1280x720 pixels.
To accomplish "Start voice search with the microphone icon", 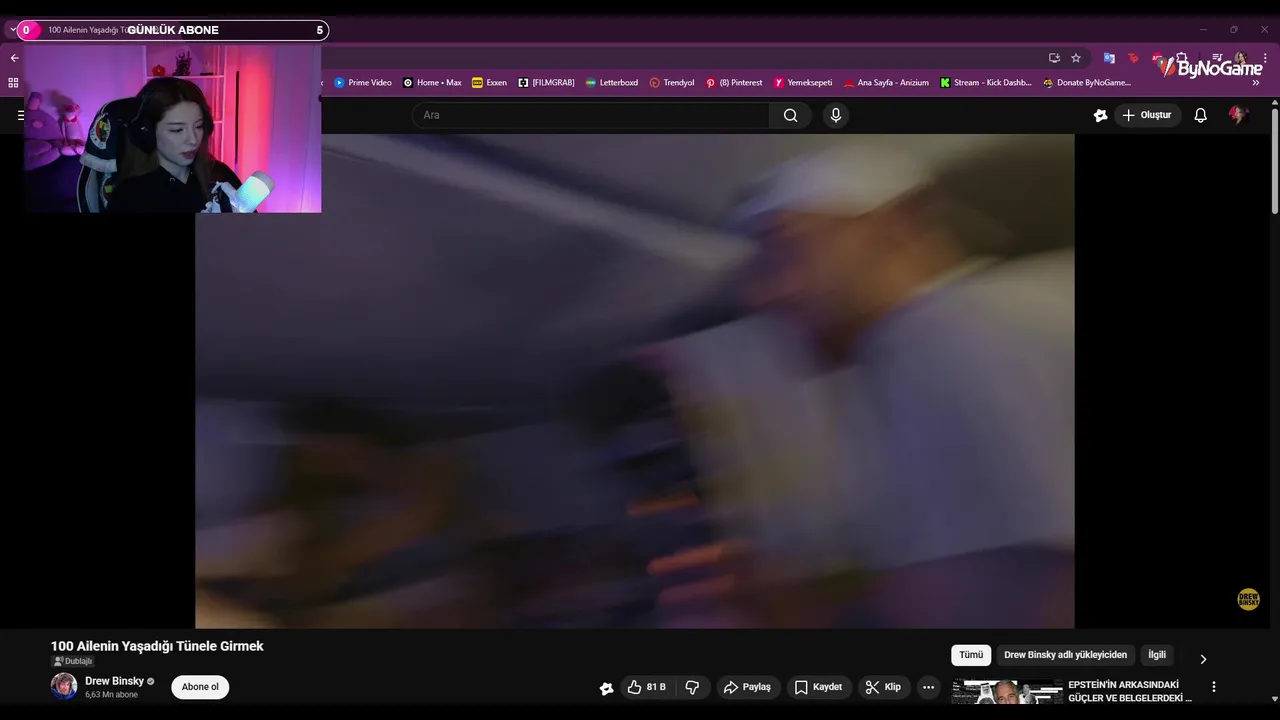I will 836,115.
